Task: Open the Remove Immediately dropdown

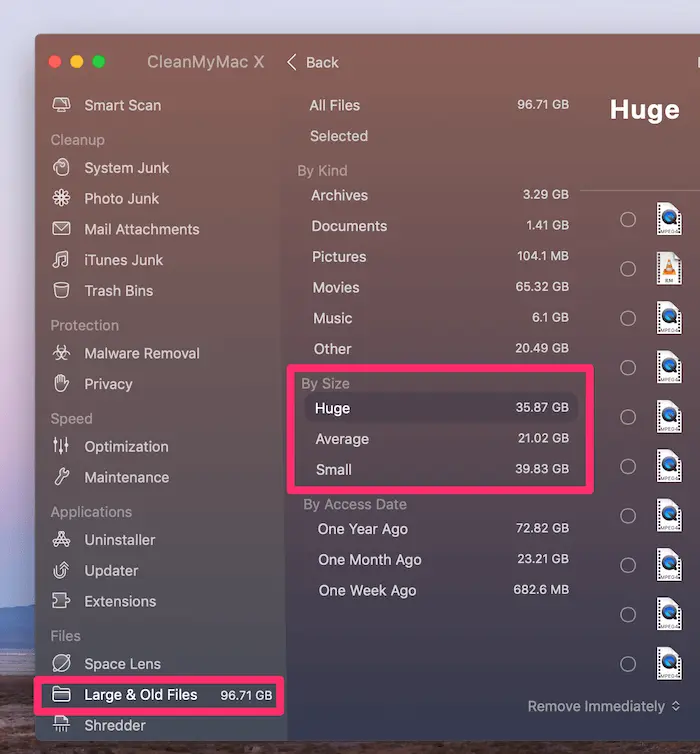Action: 603,706
